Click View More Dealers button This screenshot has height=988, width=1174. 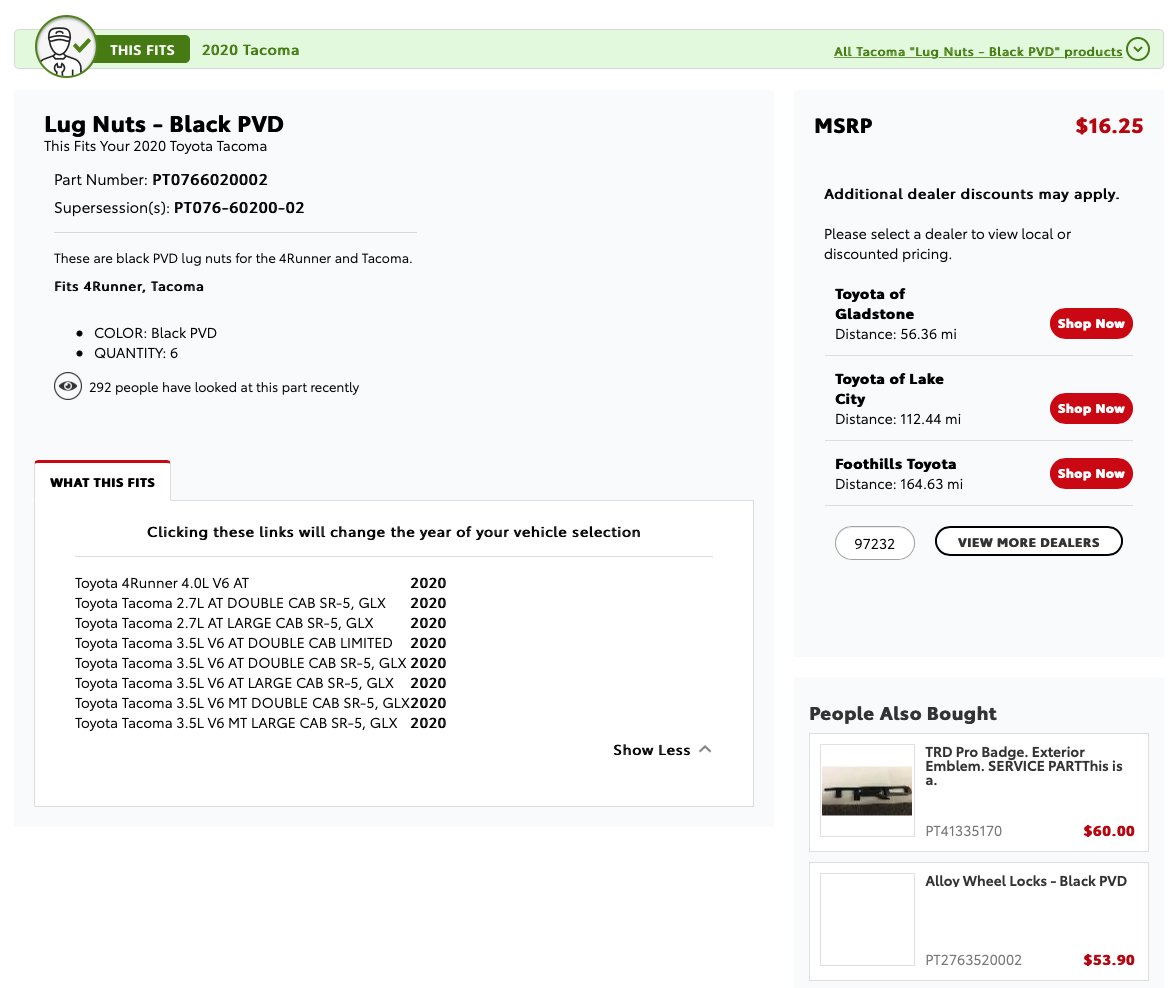click(1028, 542)
